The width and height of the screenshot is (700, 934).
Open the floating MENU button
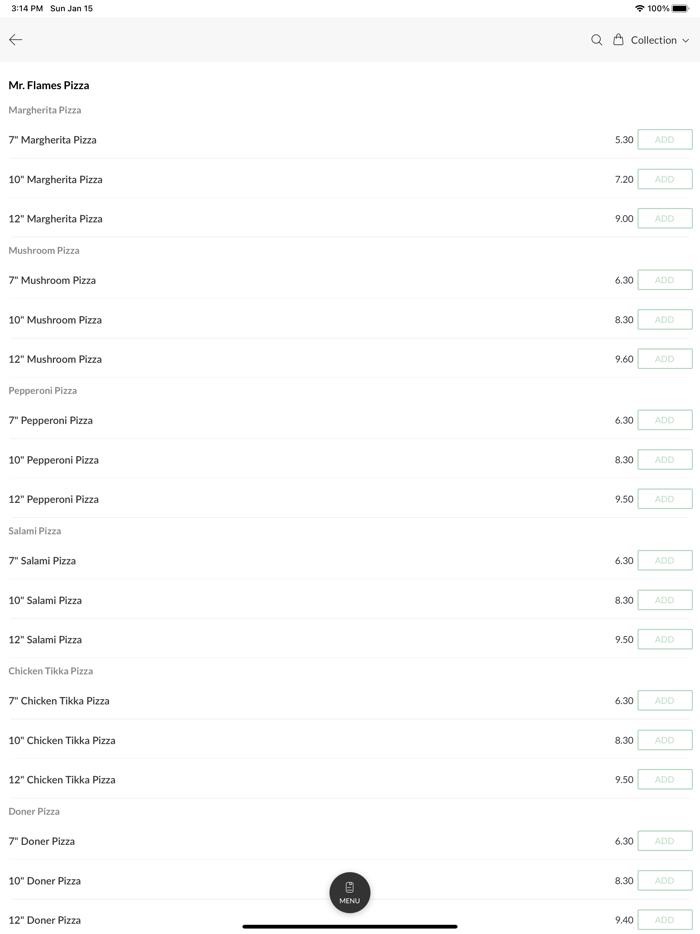click(350, 892)
